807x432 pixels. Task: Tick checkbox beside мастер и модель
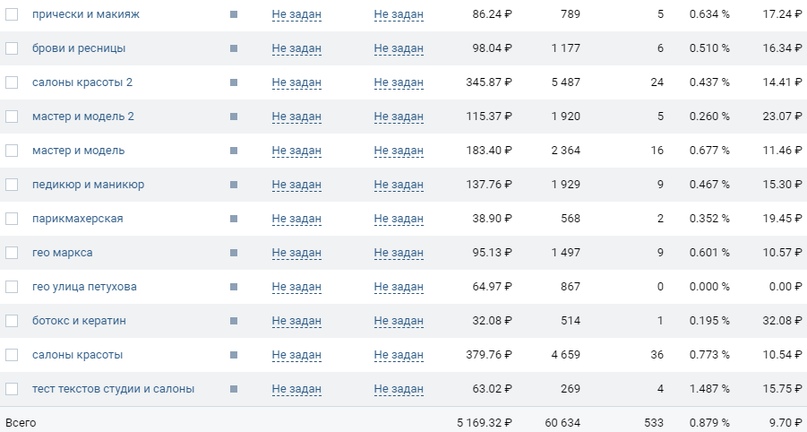pyautogui.click(x=11, y=150)
